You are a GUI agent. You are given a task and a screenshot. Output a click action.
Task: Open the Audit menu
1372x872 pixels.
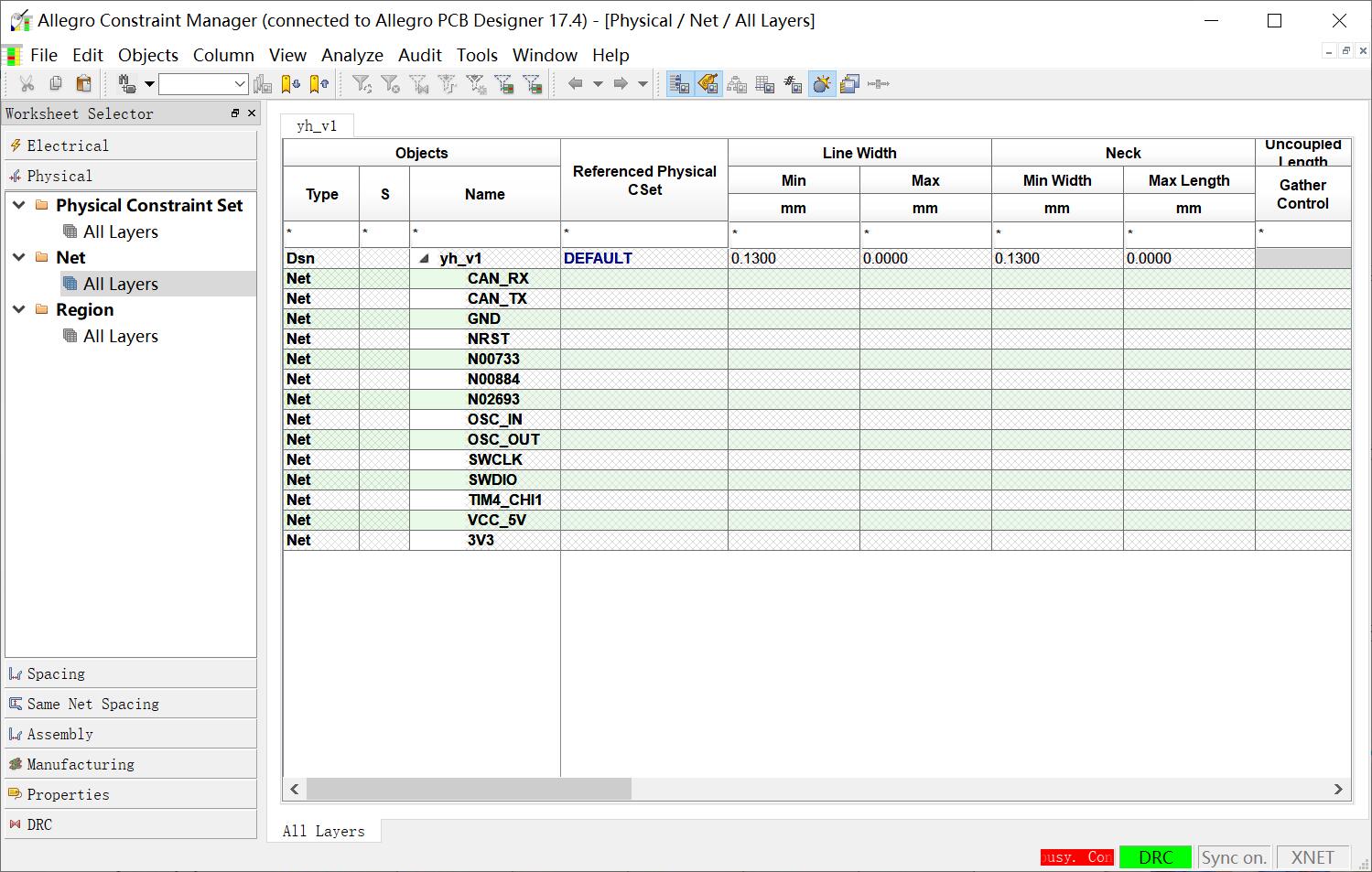(x=420, y=55)
